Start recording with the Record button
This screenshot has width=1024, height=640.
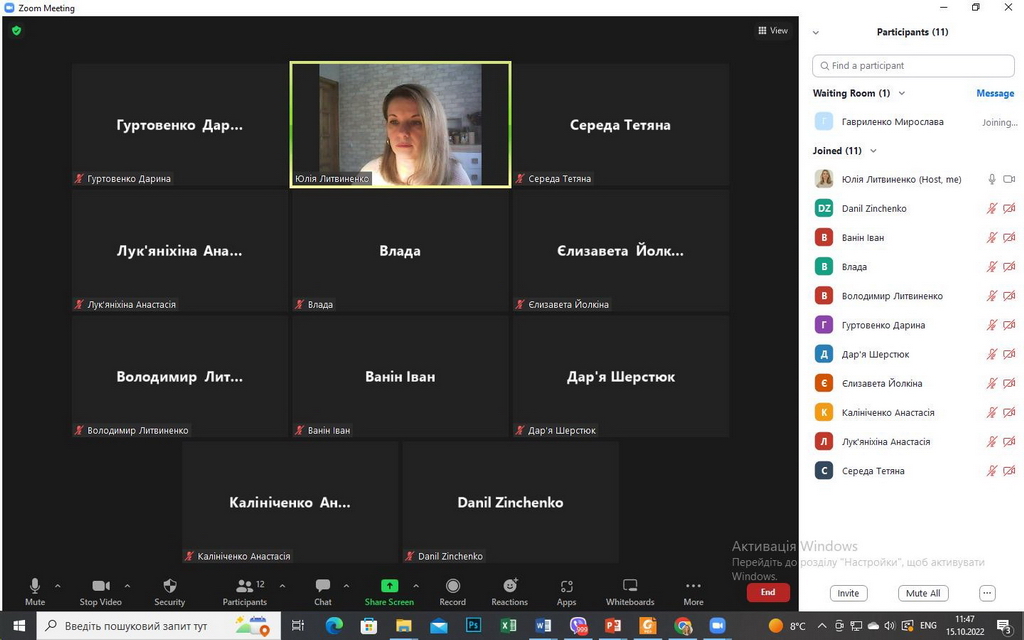coord(452,587)
